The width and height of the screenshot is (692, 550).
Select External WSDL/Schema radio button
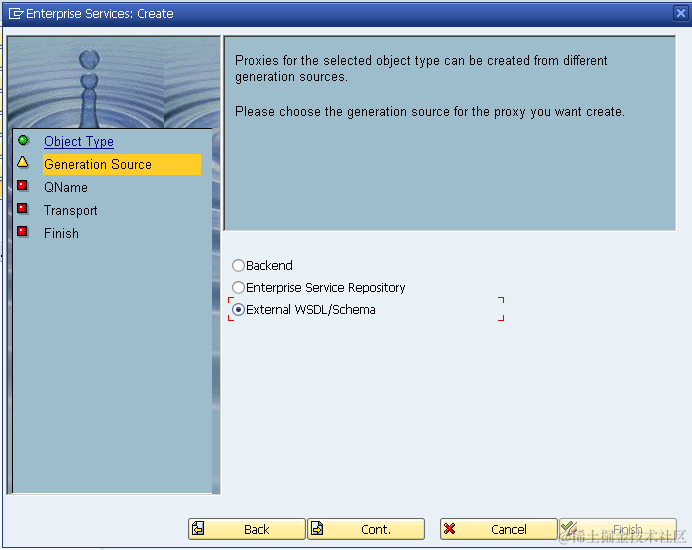click(238, 309)
